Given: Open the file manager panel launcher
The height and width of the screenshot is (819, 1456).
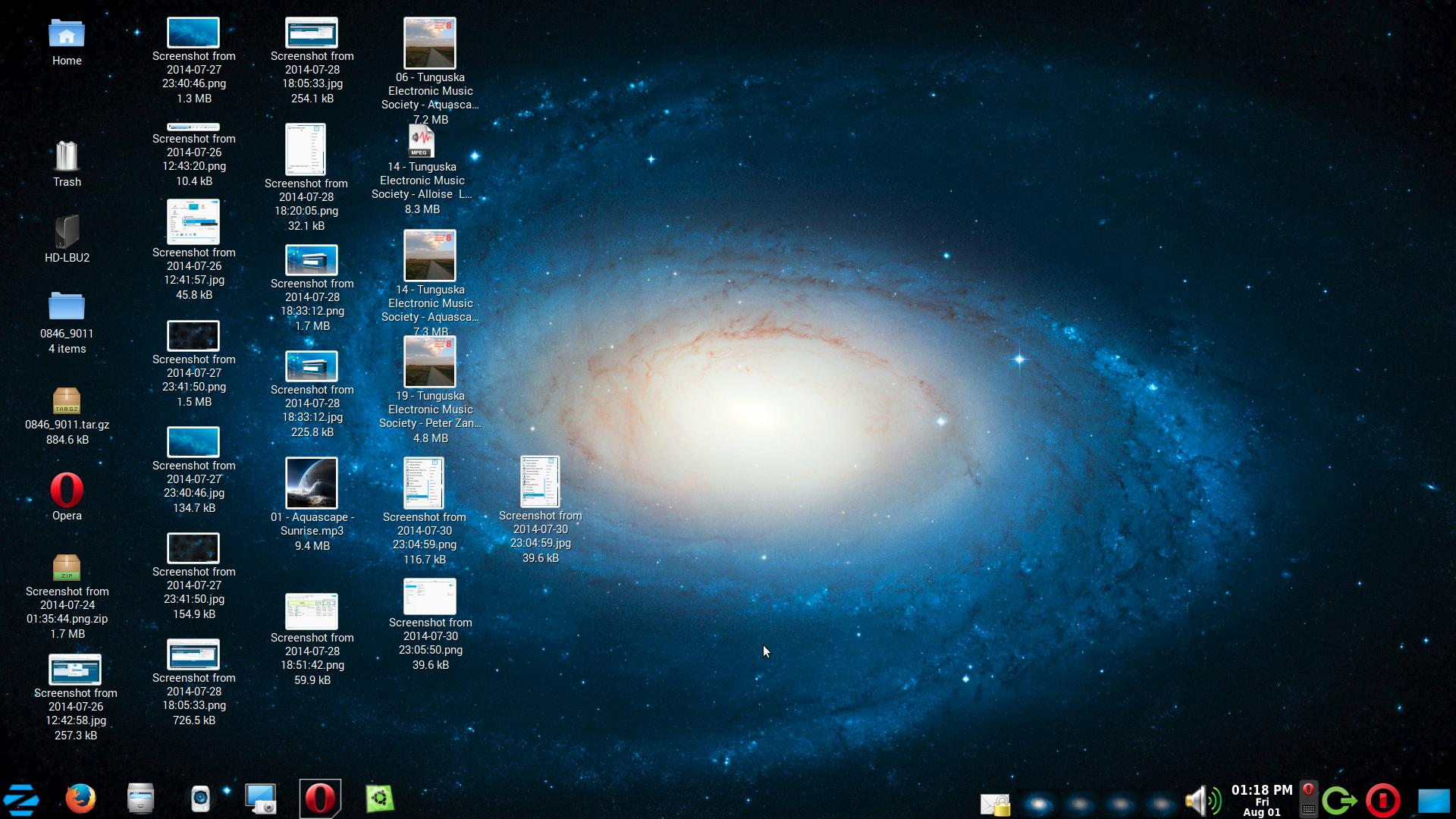Looking at the screenshot, I should click(x=140, y=799).
